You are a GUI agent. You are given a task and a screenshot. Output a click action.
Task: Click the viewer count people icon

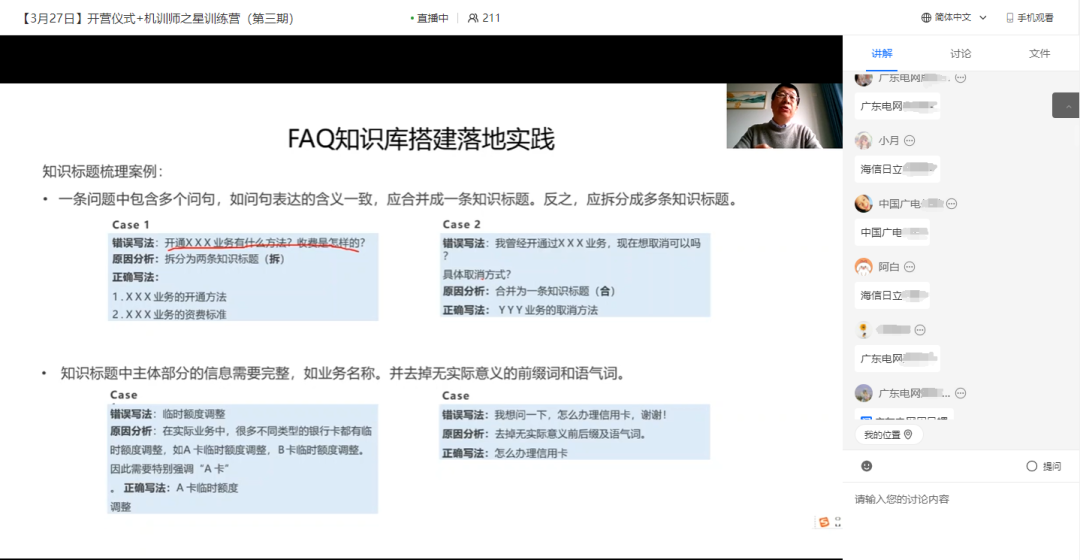tap(473, 18)
